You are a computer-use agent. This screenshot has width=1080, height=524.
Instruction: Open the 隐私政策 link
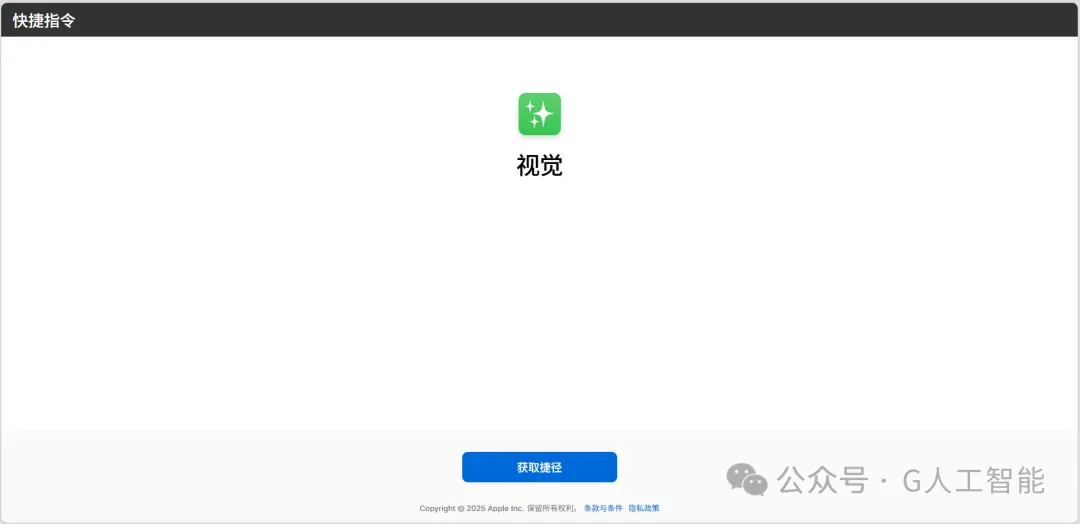(644, 509)
